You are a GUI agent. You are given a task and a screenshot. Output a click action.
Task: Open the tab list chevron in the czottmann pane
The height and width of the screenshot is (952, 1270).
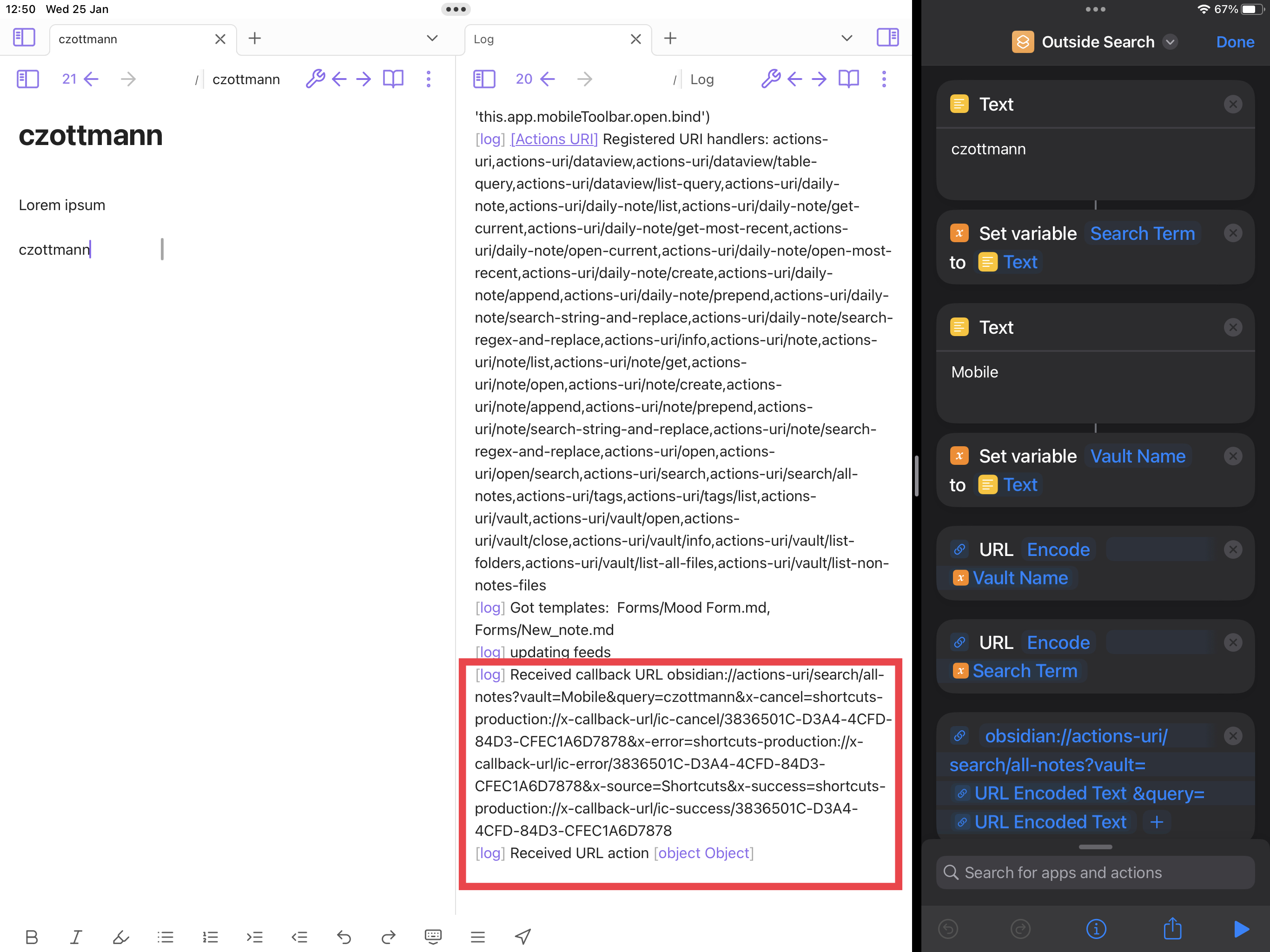(x=432, y=38)
